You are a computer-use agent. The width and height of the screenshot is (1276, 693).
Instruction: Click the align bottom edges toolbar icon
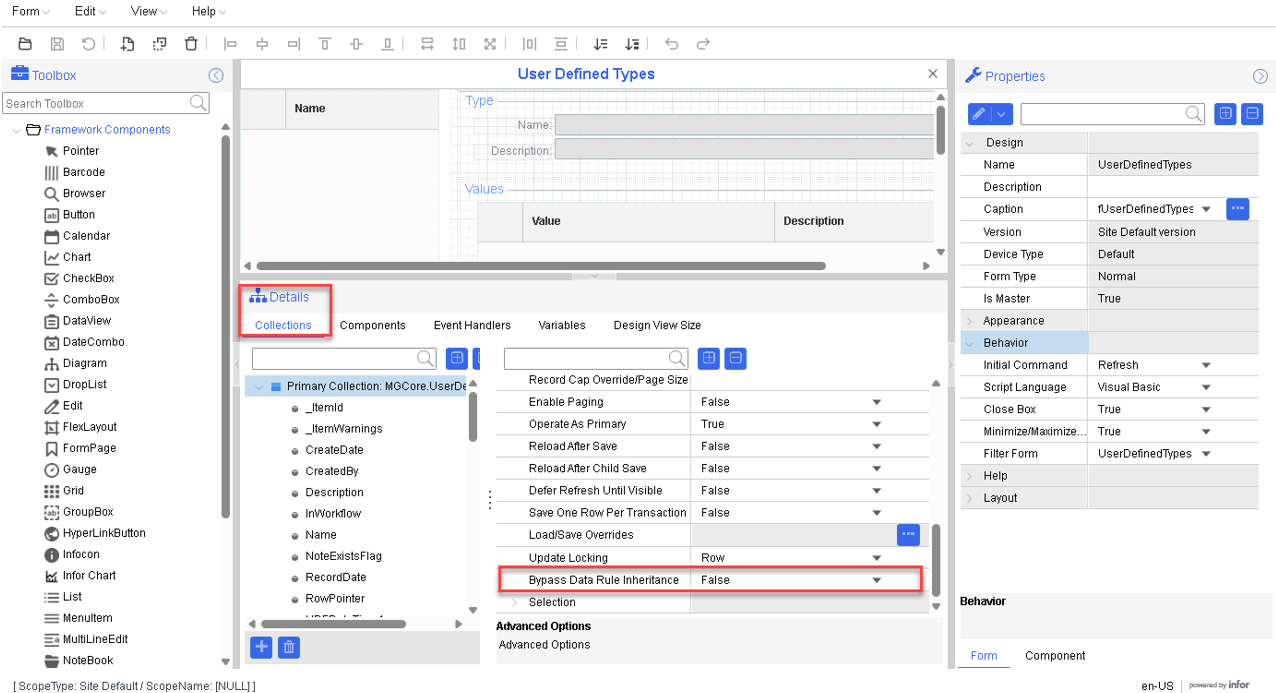pyautogui.click(x=388, y=44)
